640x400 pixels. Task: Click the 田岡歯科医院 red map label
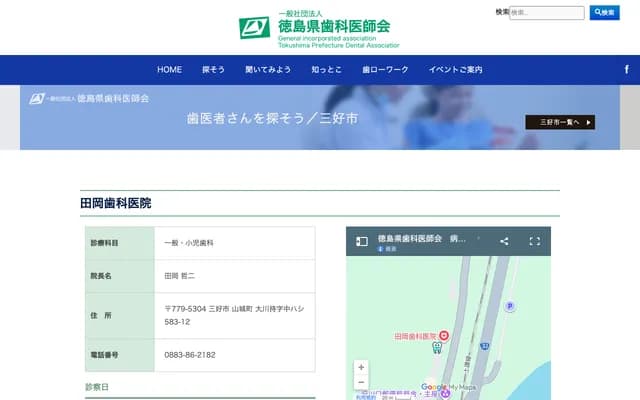[415, 336]
